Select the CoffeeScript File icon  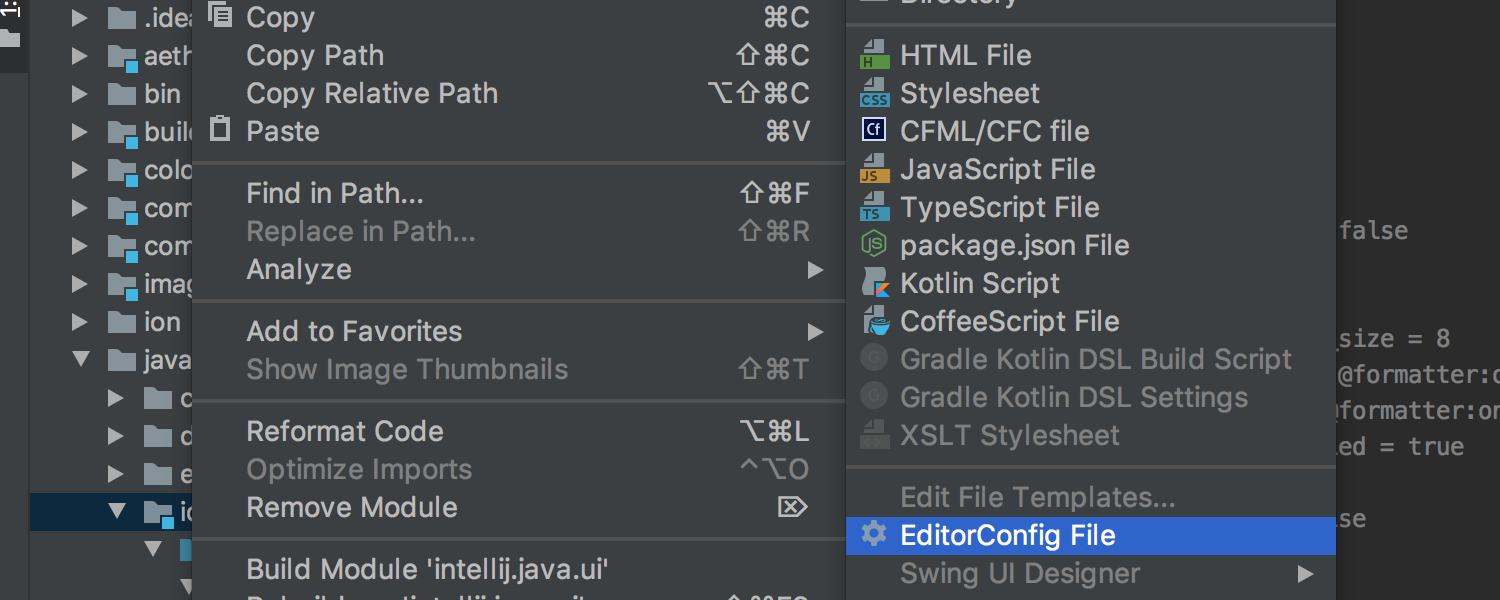tap(874, 321)
